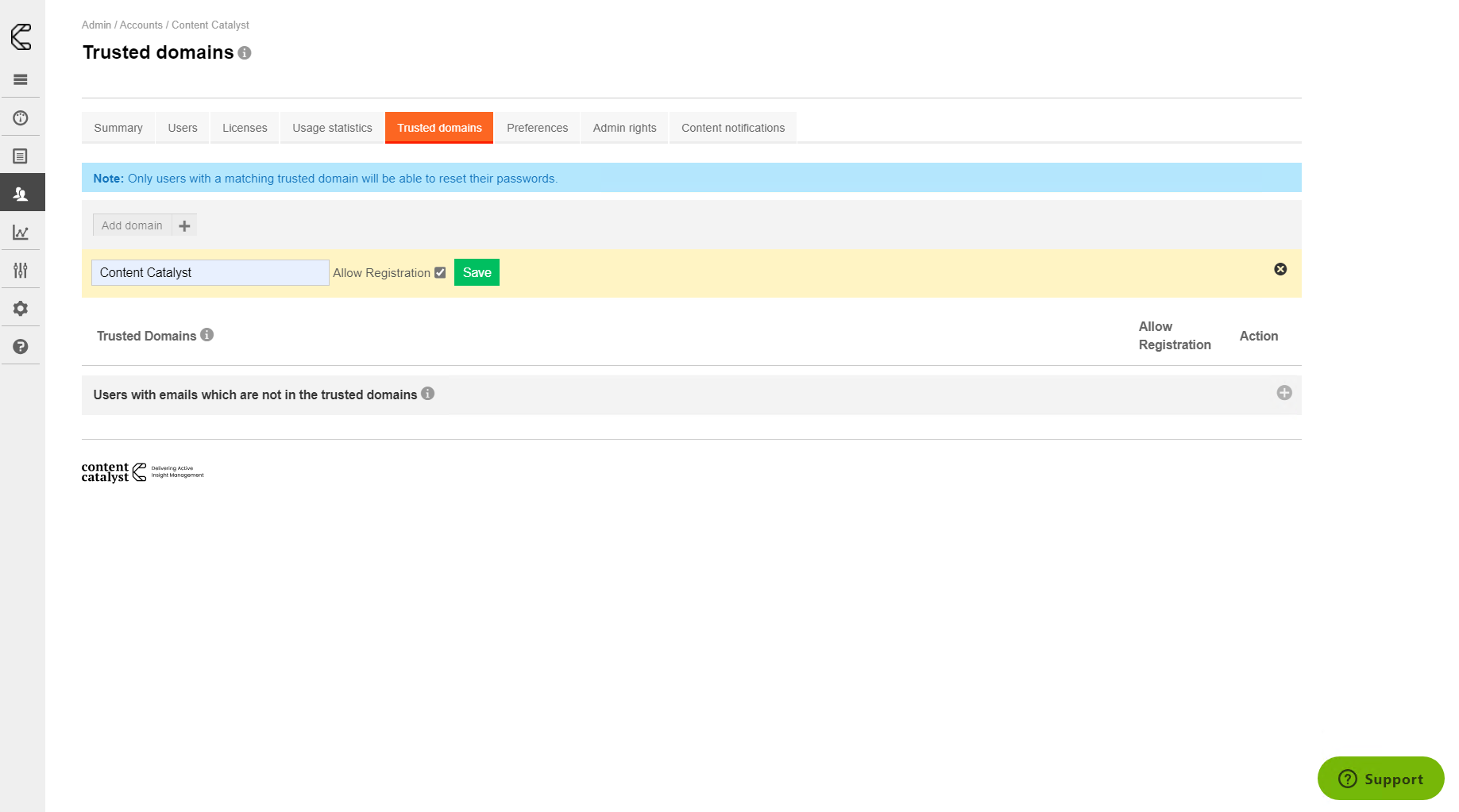Open the dashboard gauge icon in sidebar
The height and width of the screenshot is (812, 1459).
[21, 118]
